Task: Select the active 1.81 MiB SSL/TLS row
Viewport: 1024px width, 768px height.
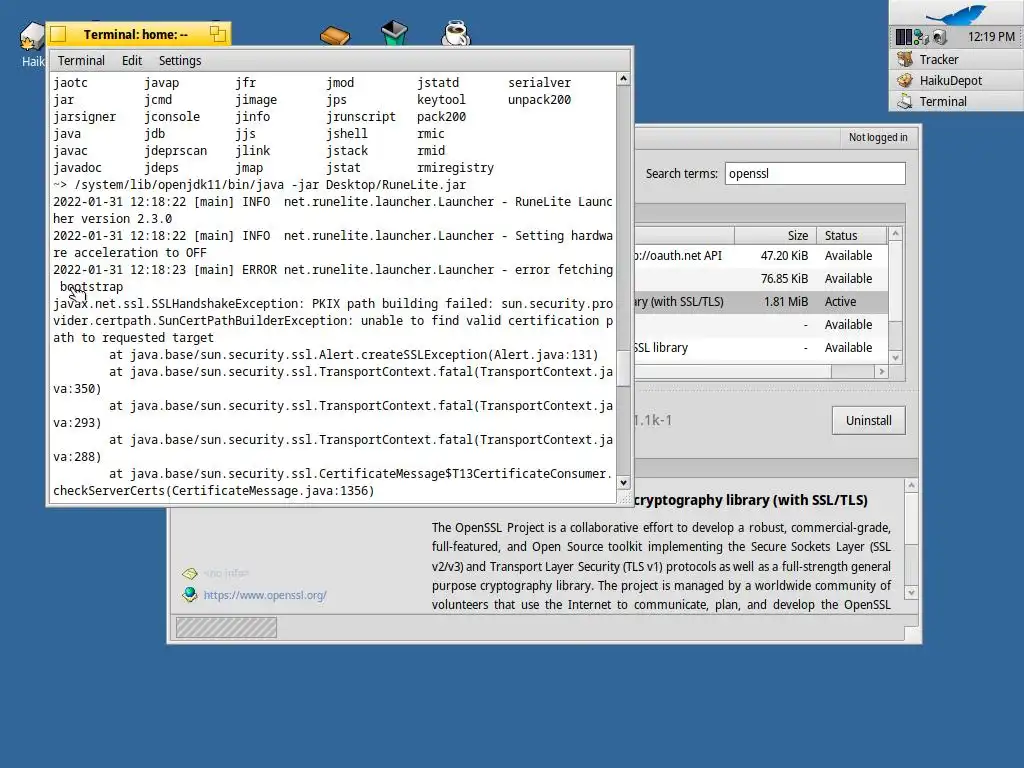Action: point(761,302)
